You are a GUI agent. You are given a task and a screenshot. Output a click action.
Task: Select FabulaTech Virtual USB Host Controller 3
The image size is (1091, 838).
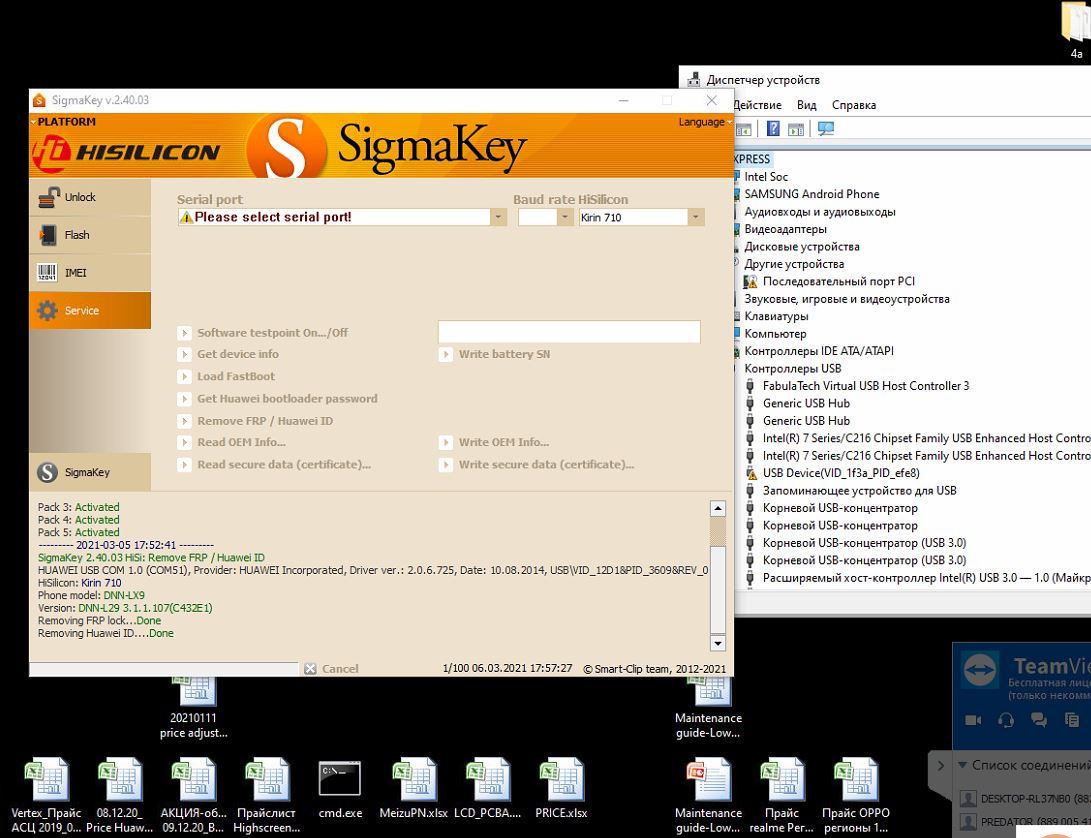[866, 386]
